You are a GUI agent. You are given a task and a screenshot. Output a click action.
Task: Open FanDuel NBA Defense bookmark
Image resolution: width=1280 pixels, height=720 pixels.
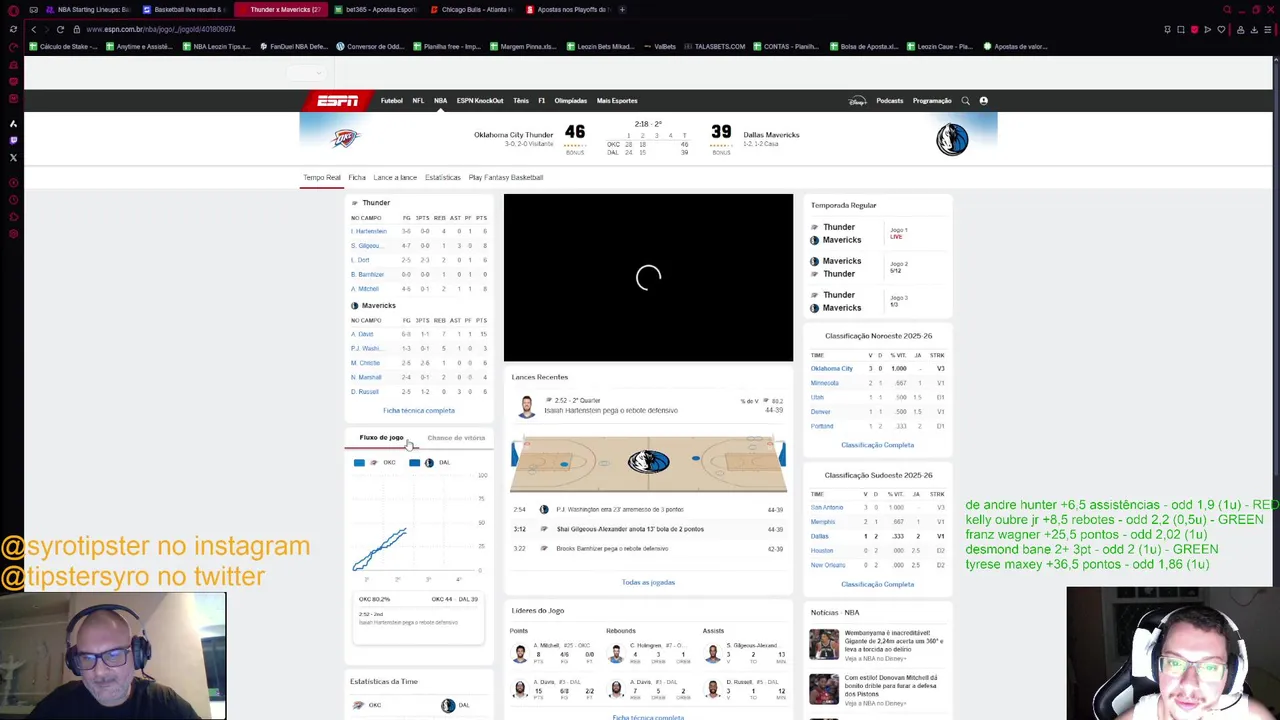(294, 46)
